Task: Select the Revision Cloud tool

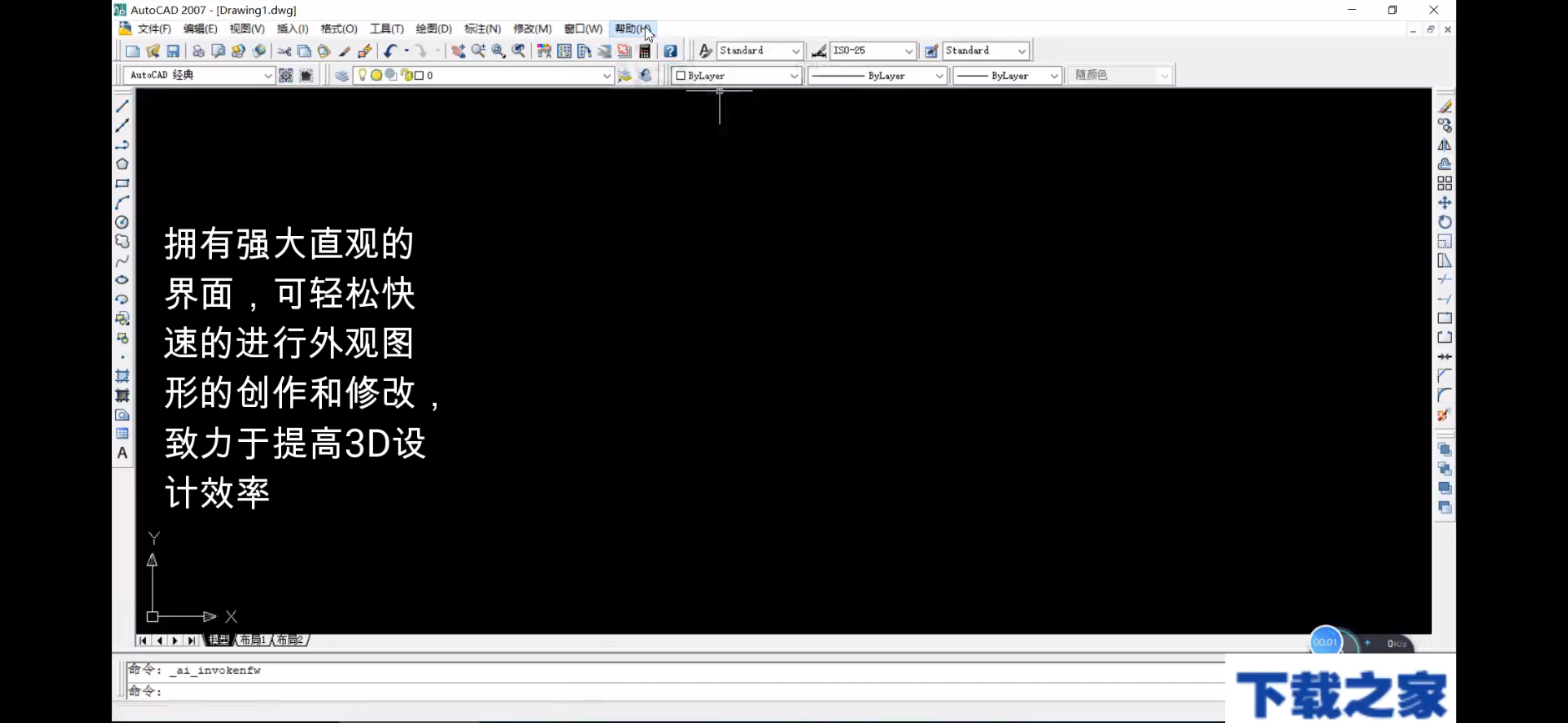Action: (x=123, y=241)
